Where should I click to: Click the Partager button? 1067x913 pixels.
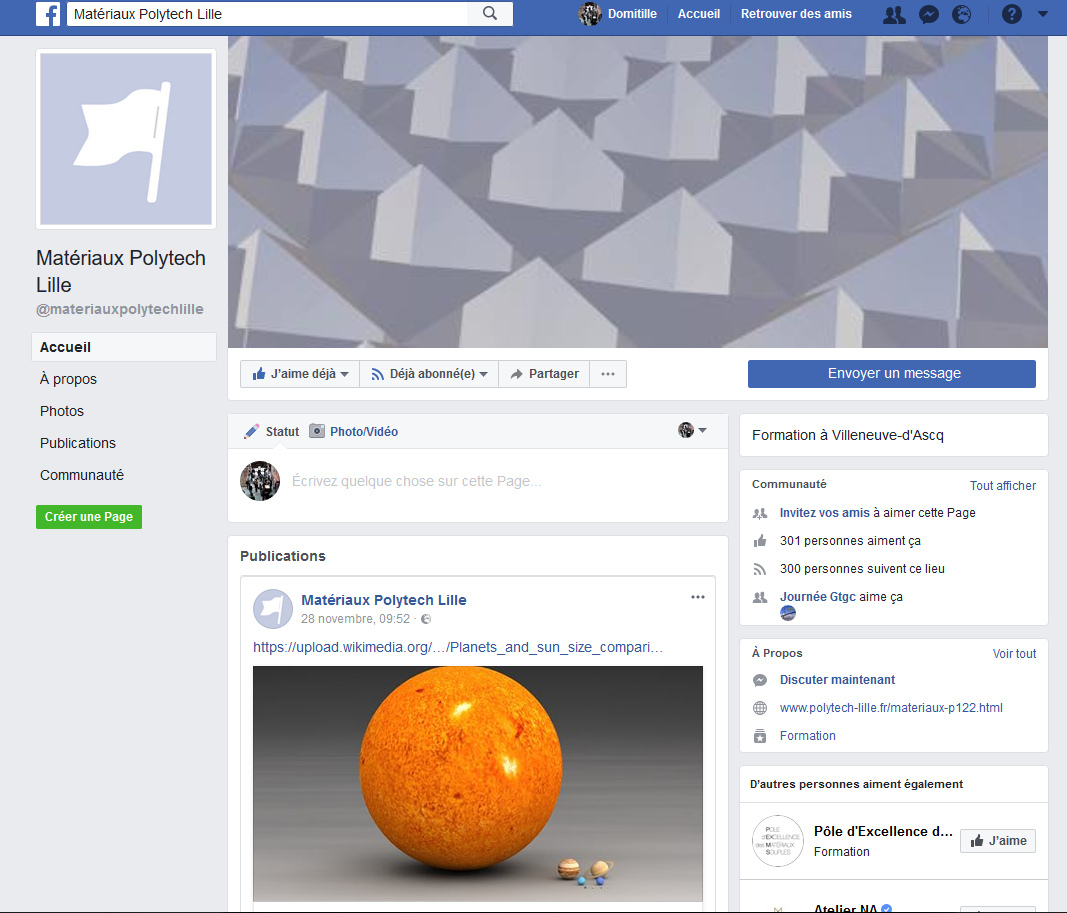[x=544, y=374]
